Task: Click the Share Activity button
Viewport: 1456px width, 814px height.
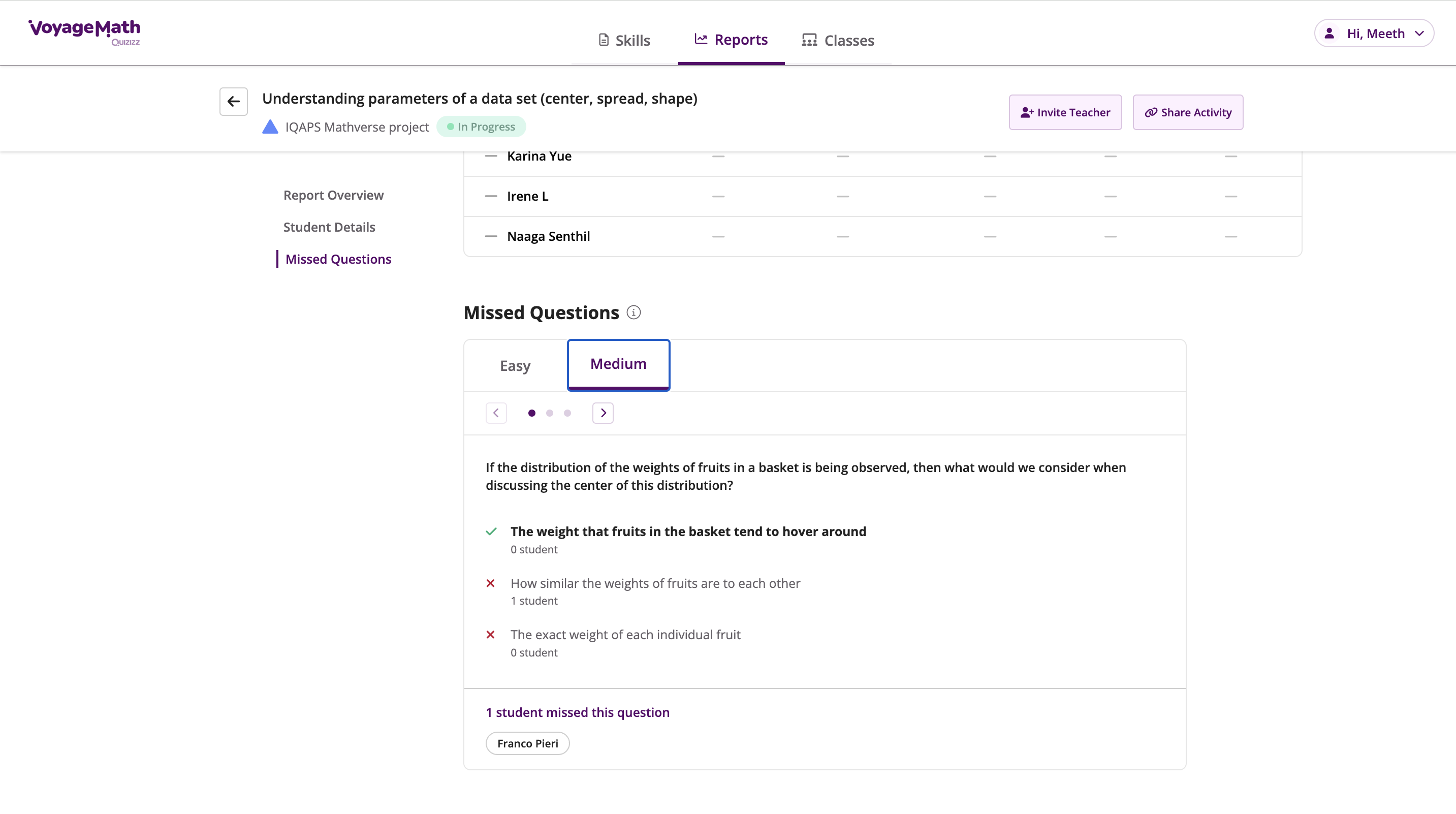Action: pyautogui.click(x=1188, y=112)
